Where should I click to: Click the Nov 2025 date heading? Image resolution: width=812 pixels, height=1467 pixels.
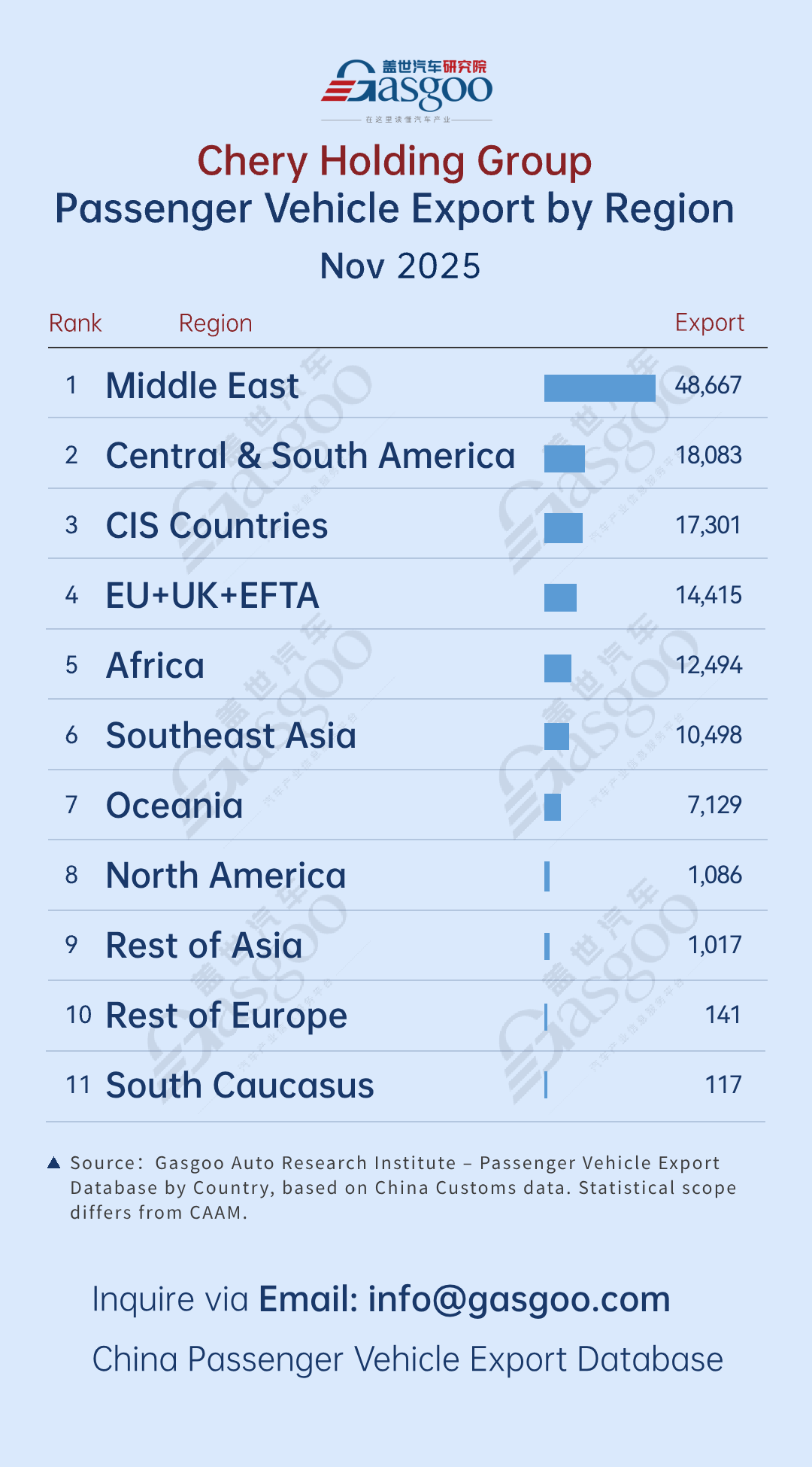click(x=400, y=266)
